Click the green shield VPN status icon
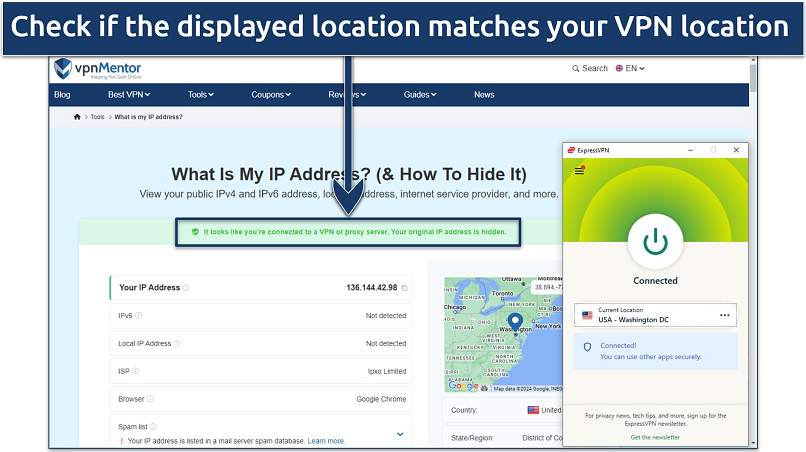 [x=195, y=232]
